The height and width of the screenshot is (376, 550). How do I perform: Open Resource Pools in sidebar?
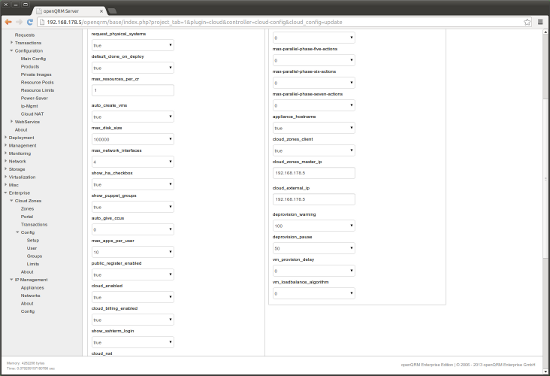point(37,82)
